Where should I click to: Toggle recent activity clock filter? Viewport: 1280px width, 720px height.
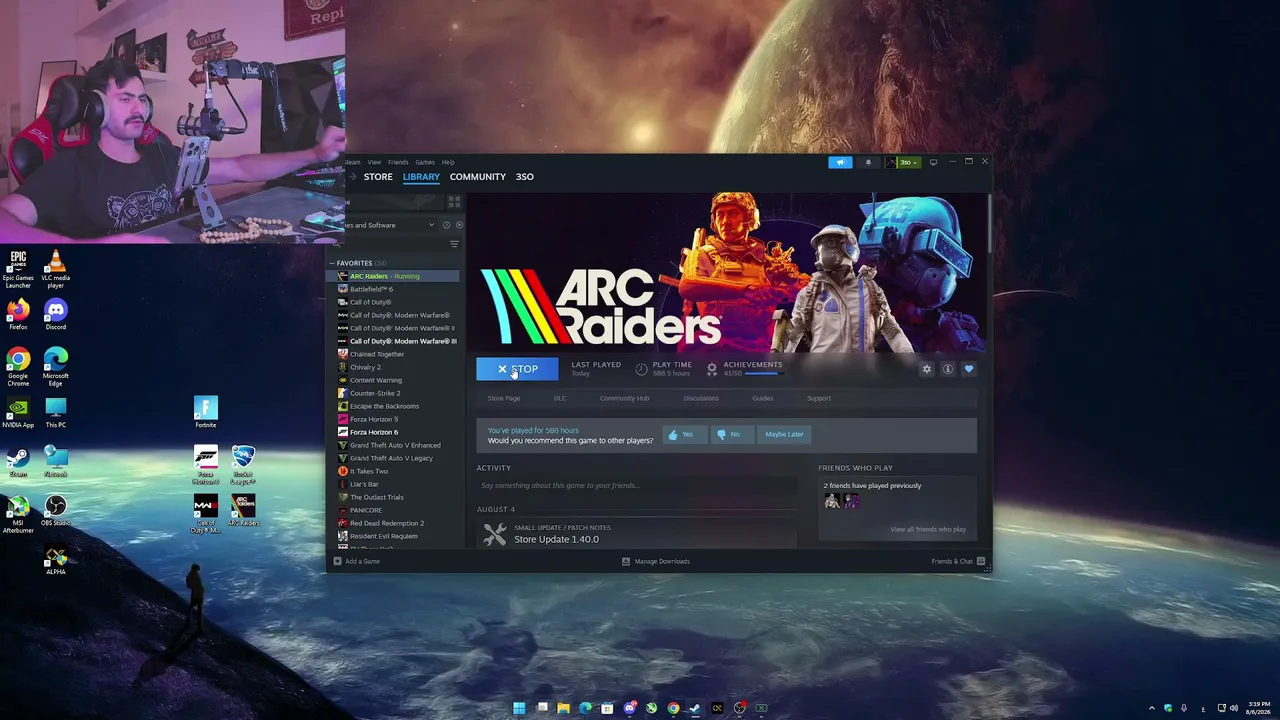[x=447, y=225]
